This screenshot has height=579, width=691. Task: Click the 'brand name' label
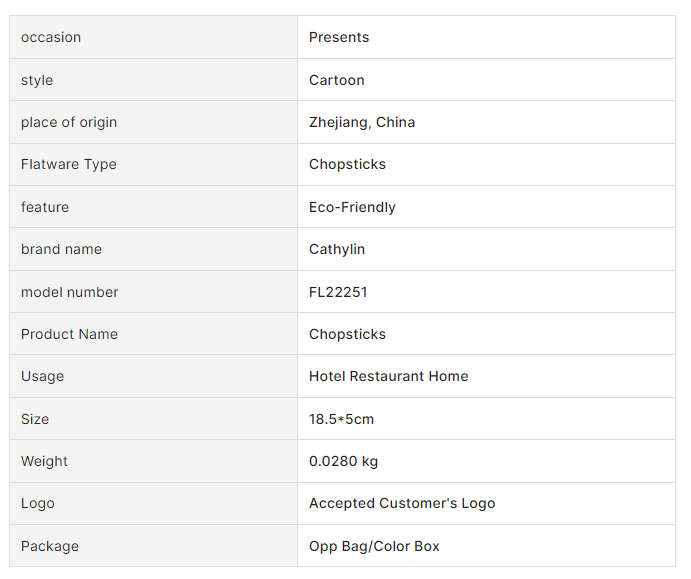pyautogui.click(x=61, y=249)
